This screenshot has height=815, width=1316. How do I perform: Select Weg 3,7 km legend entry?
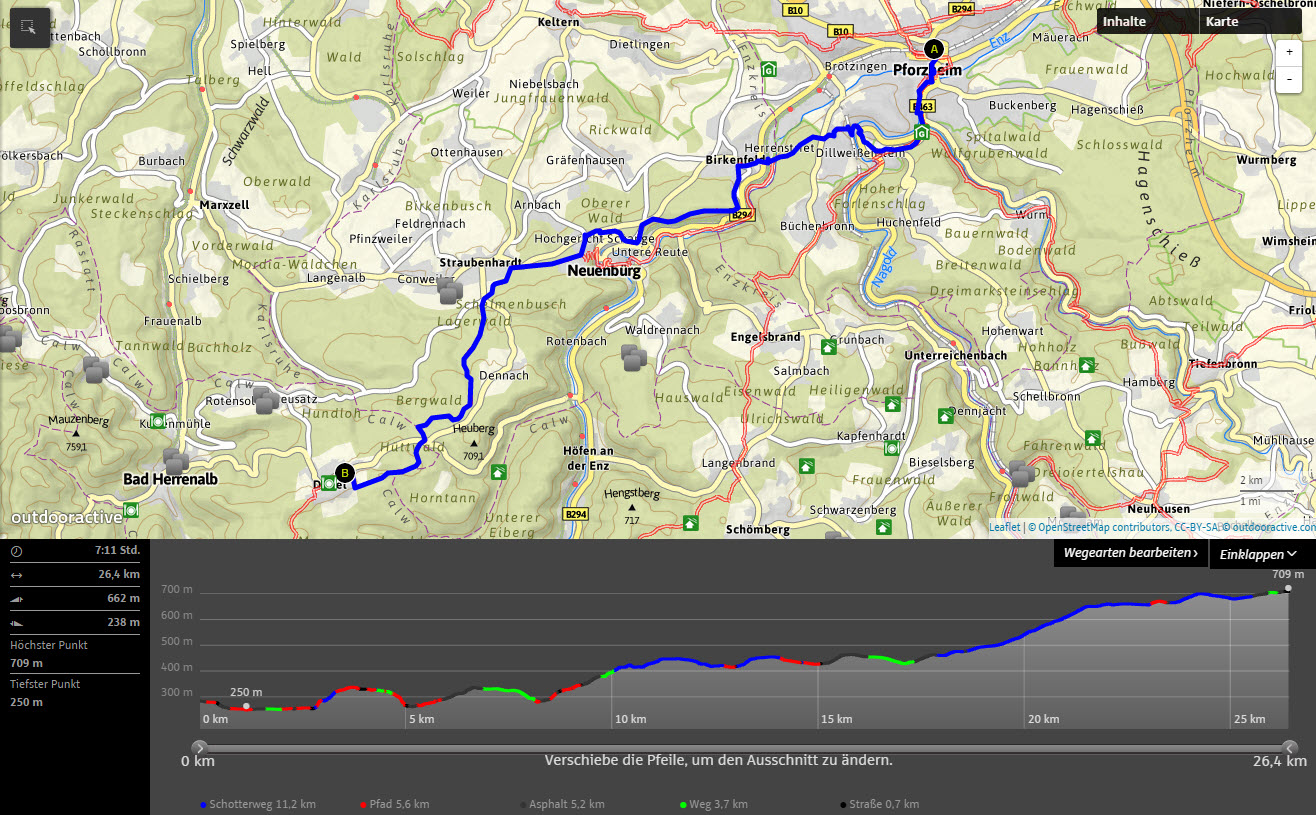(714, 804)
